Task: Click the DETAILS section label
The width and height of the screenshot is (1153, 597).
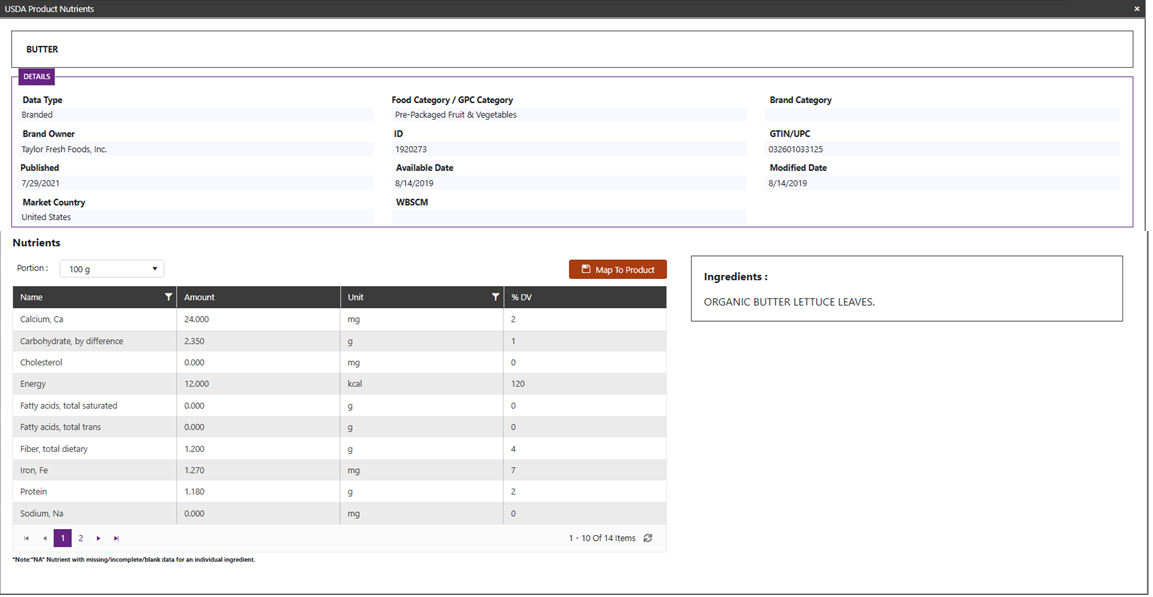Action: click(x=37, y=76)
